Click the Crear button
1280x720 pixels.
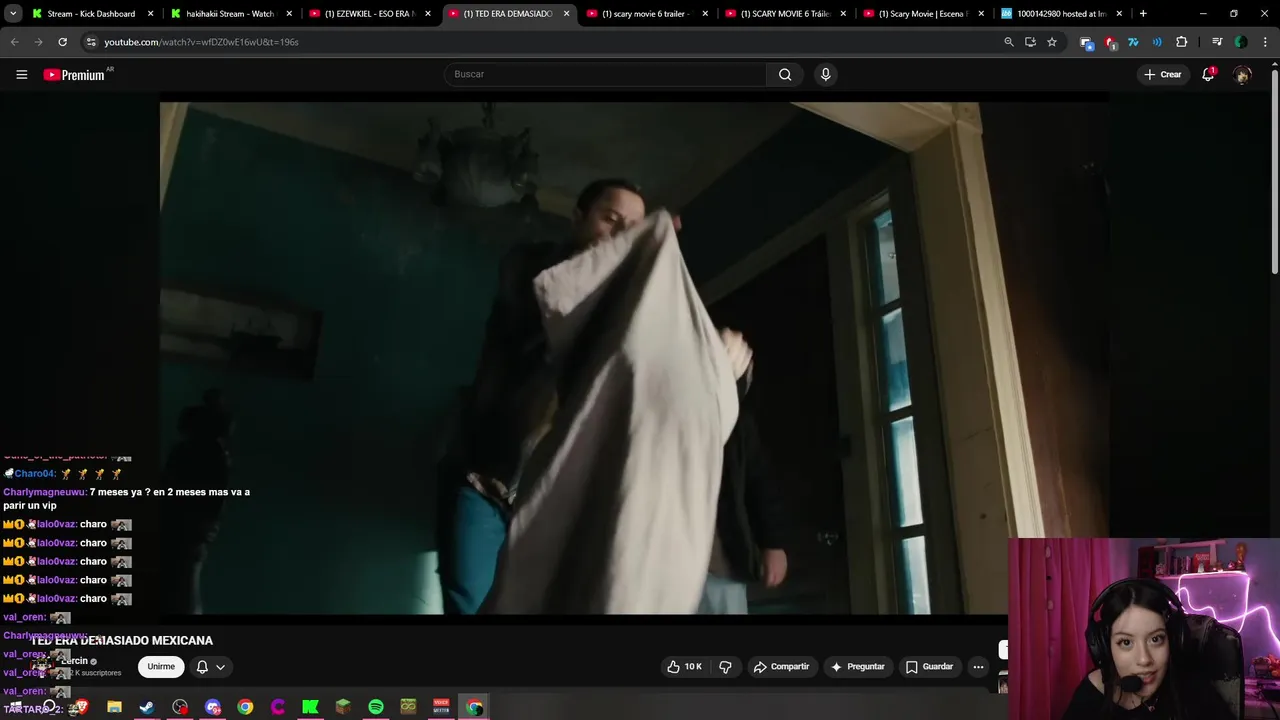[1163, 74]
